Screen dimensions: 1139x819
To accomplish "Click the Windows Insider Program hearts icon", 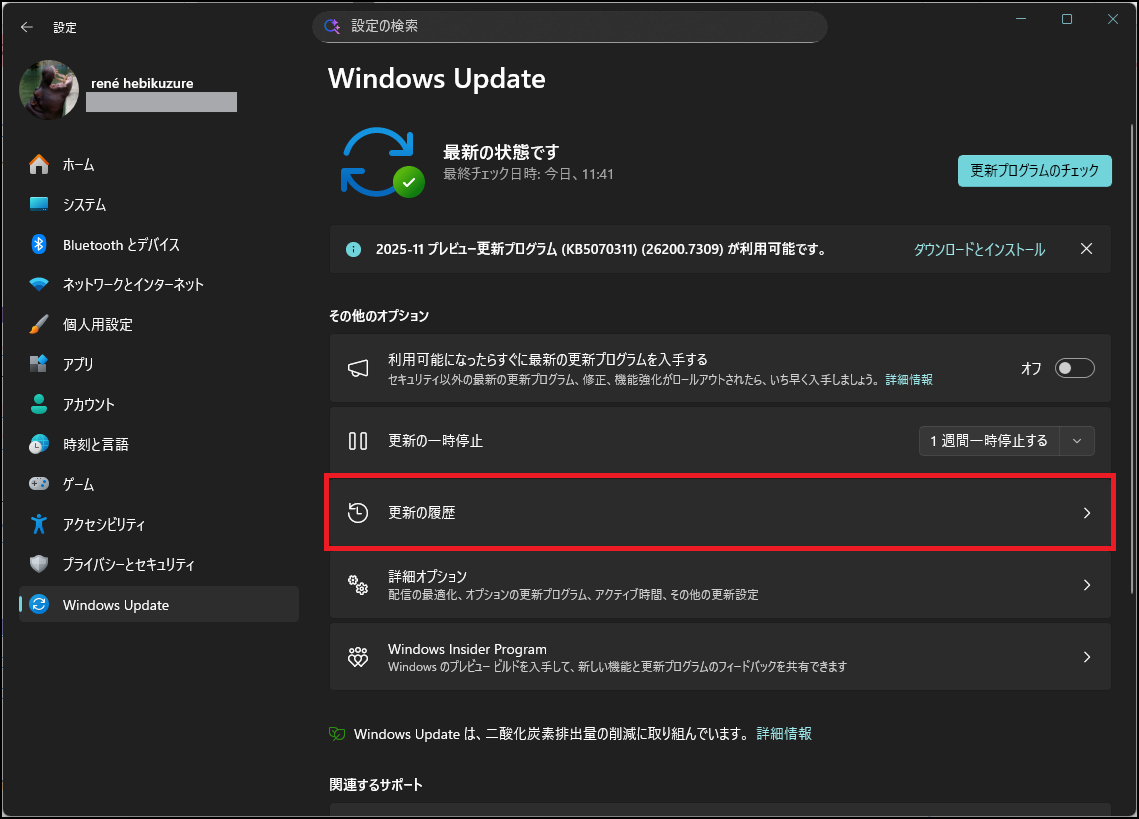I will (x=358, y=657).
